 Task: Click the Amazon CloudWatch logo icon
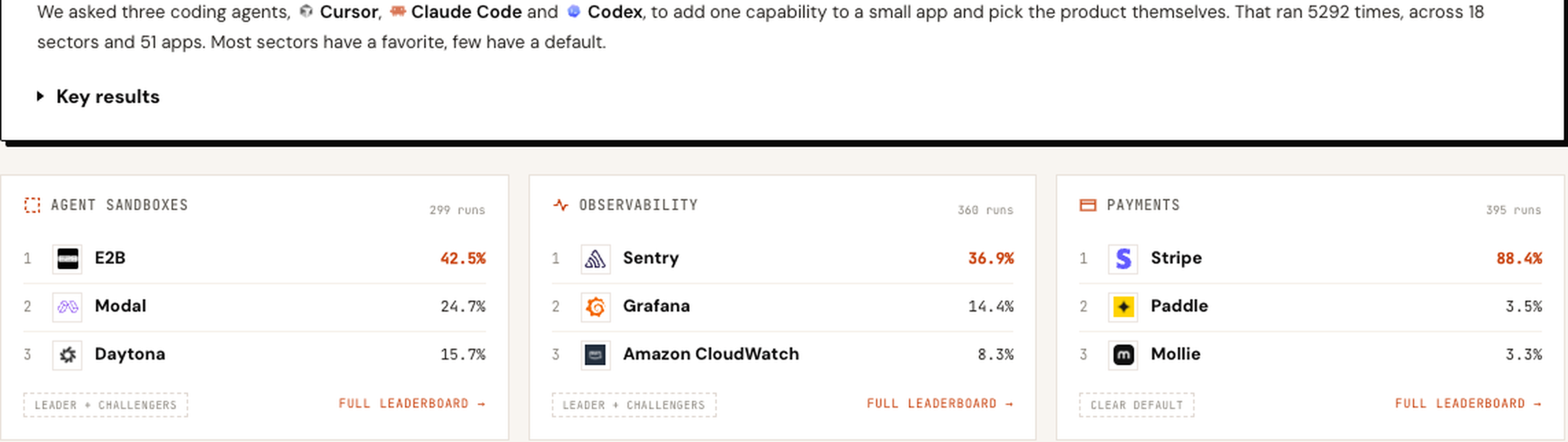point(595,355)
